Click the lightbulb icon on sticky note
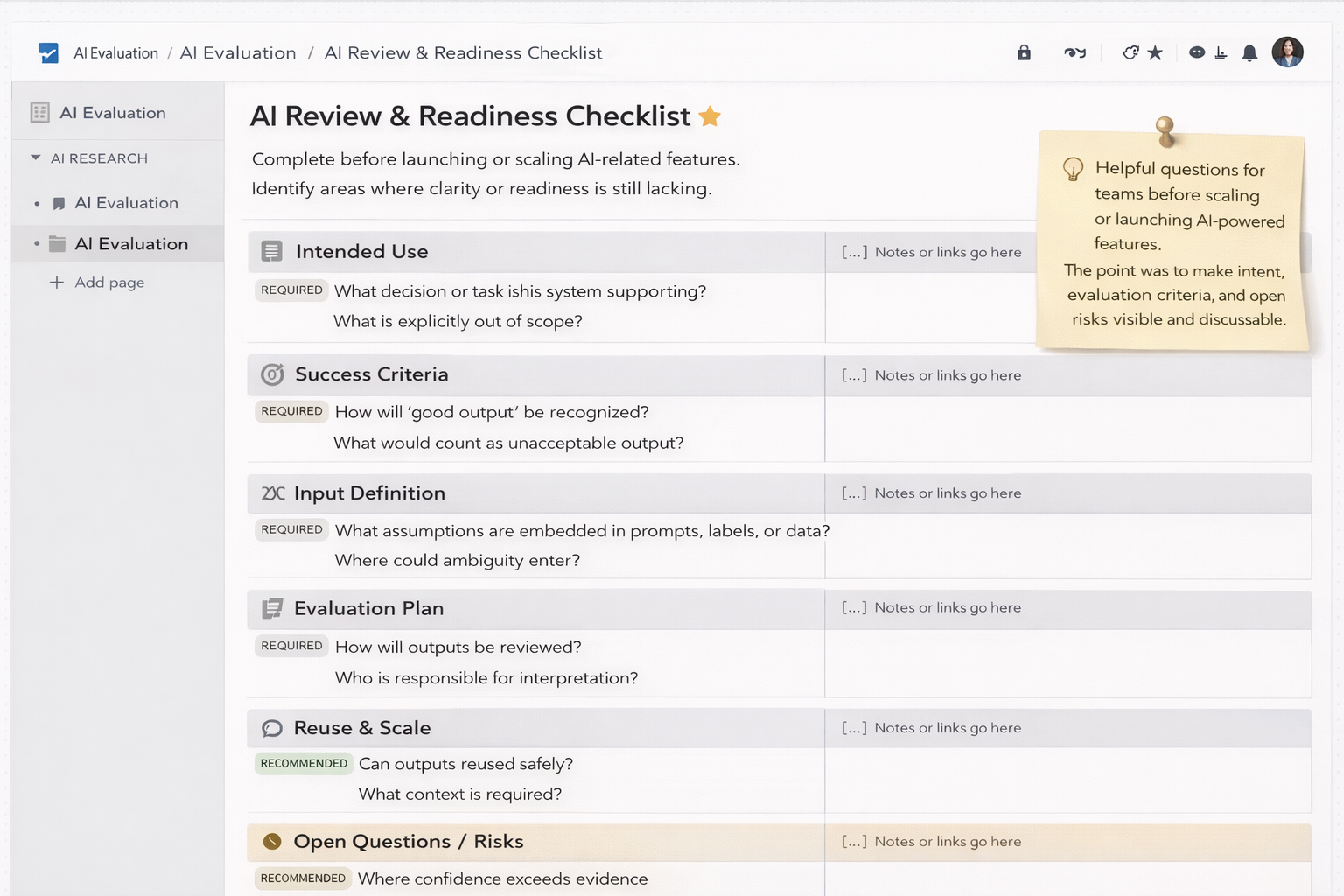Image resolution: width=1344 pixels, height=896 pixels. click(1073, 169)
